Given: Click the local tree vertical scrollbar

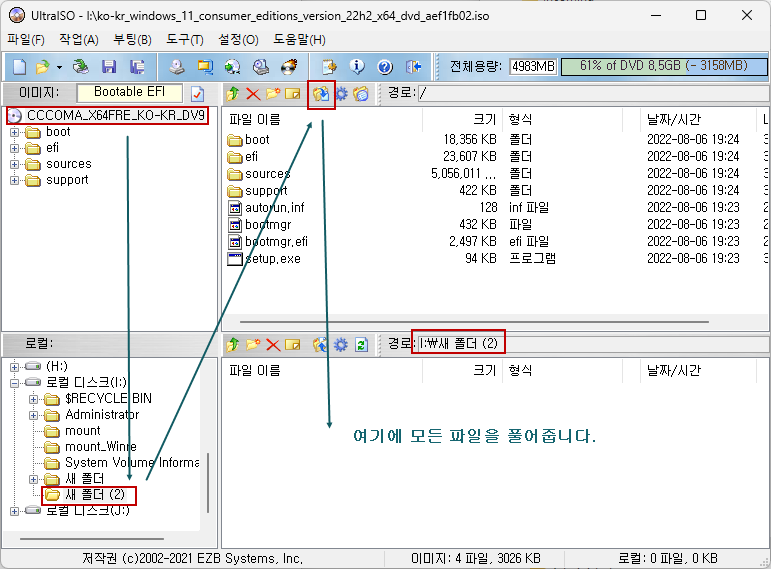Looking at the screenshot, I should [x=208, y=483].
